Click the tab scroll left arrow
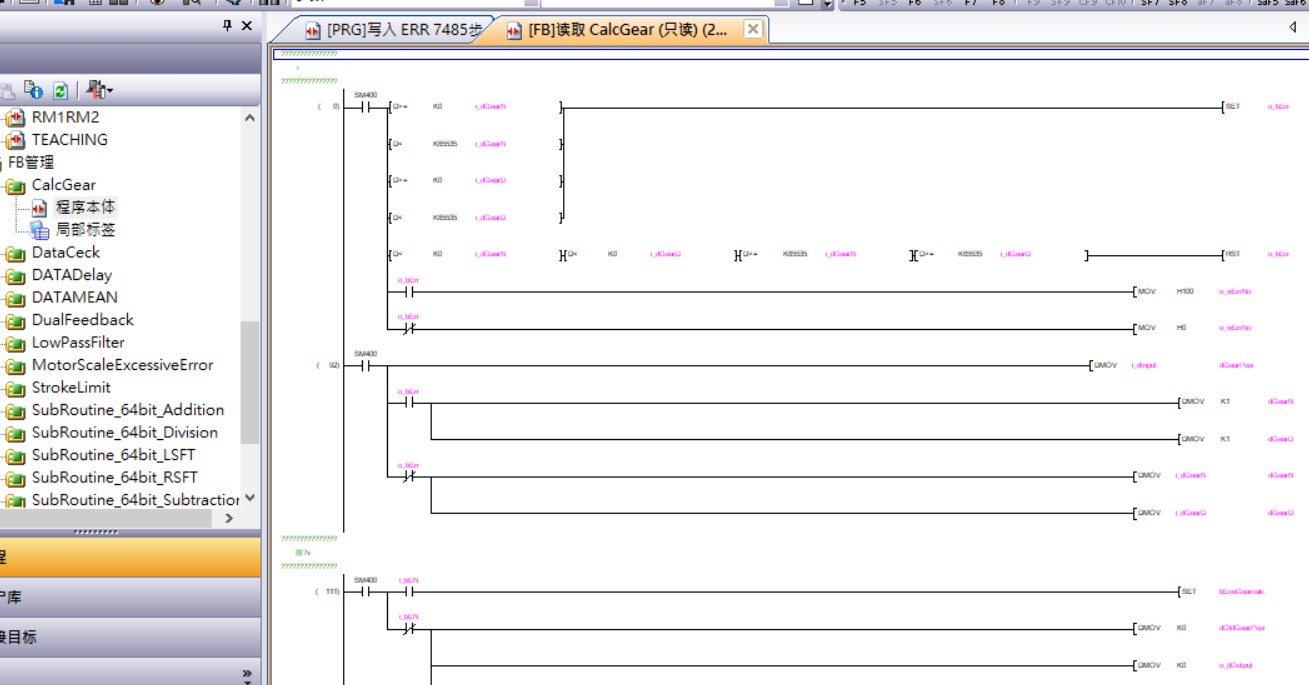1309x685 pixels. tap(1293, 28)
